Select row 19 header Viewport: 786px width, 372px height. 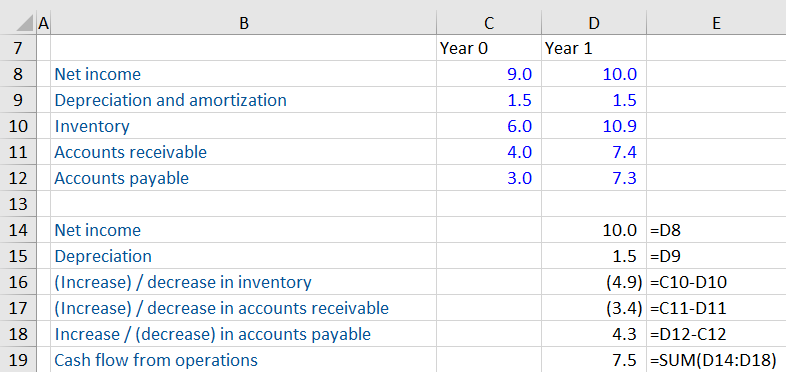point(18,359)
